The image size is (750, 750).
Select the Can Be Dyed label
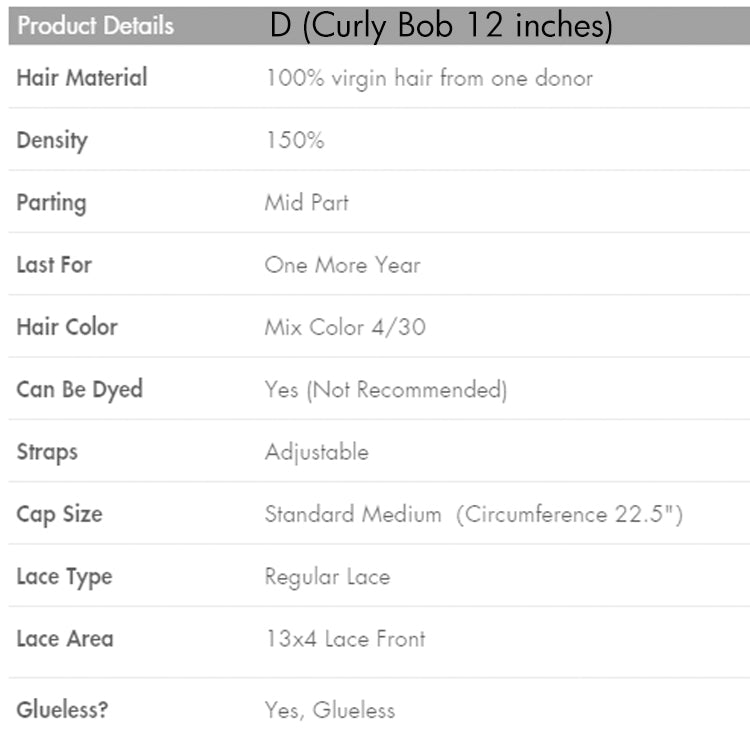click(x=79, y=389)
